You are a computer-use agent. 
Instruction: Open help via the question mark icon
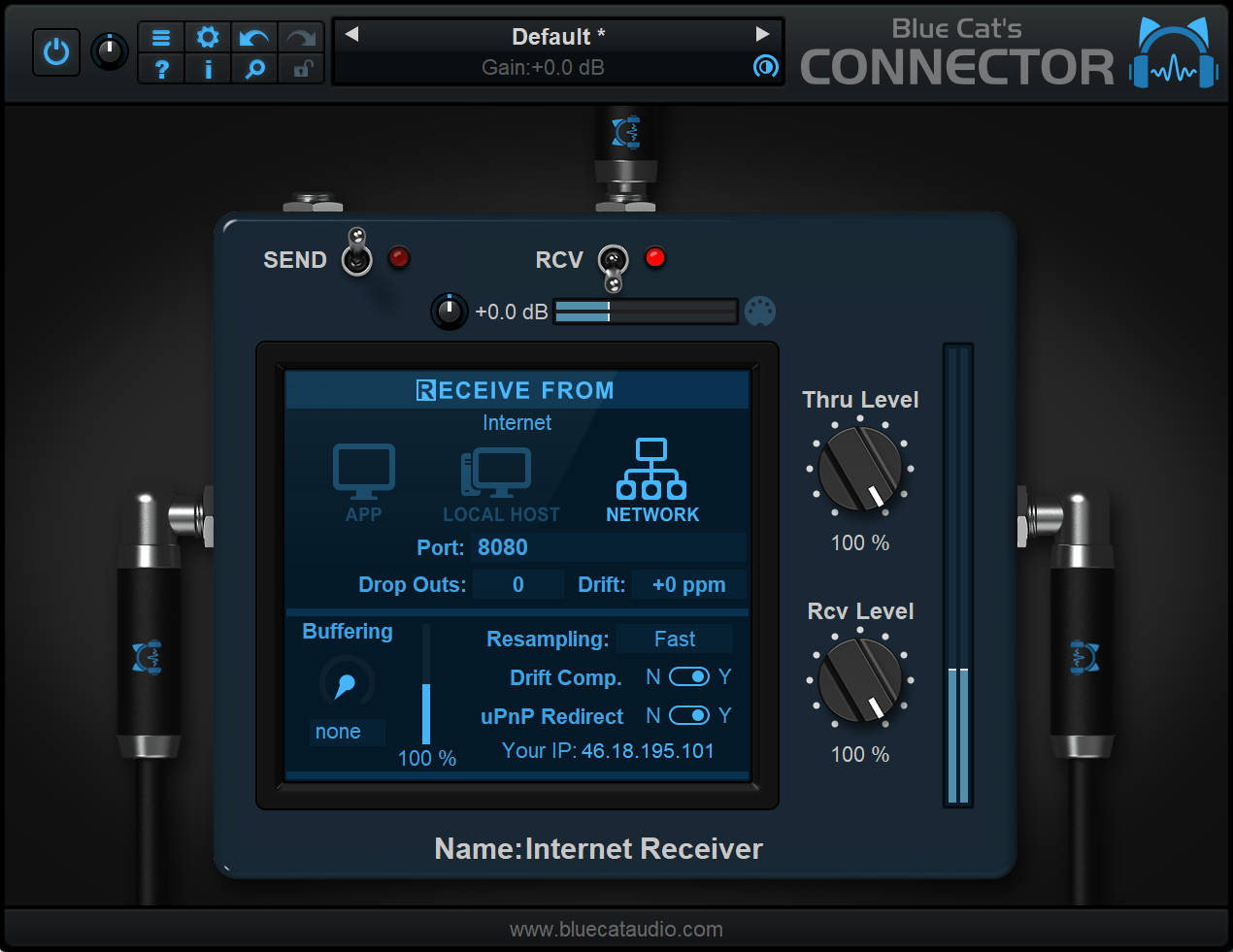tap(160, 68)
